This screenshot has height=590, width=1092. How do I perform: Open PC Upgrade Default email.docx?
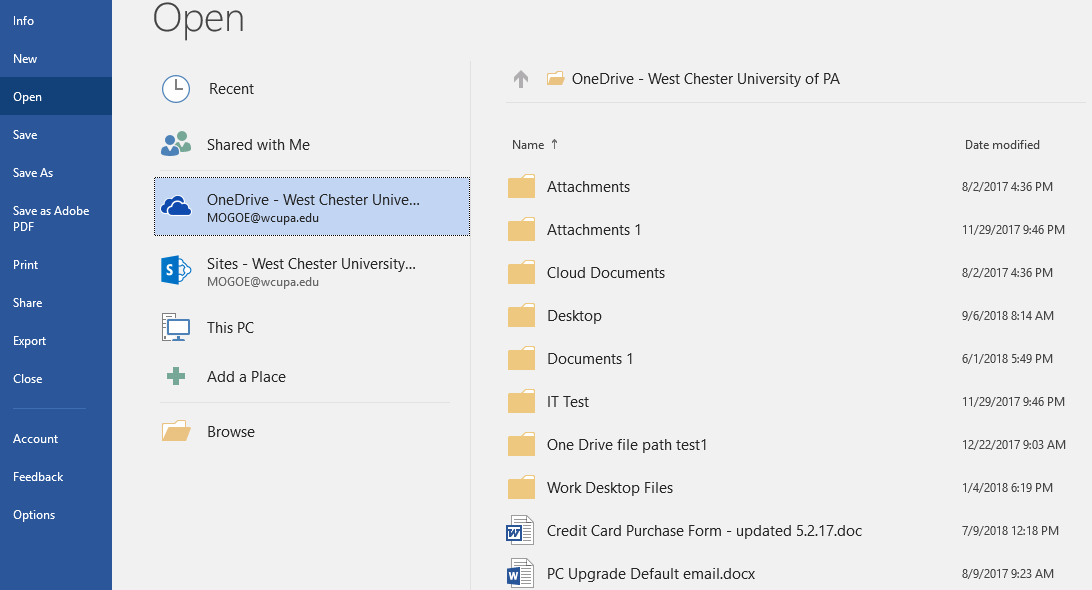pos(650,574)
